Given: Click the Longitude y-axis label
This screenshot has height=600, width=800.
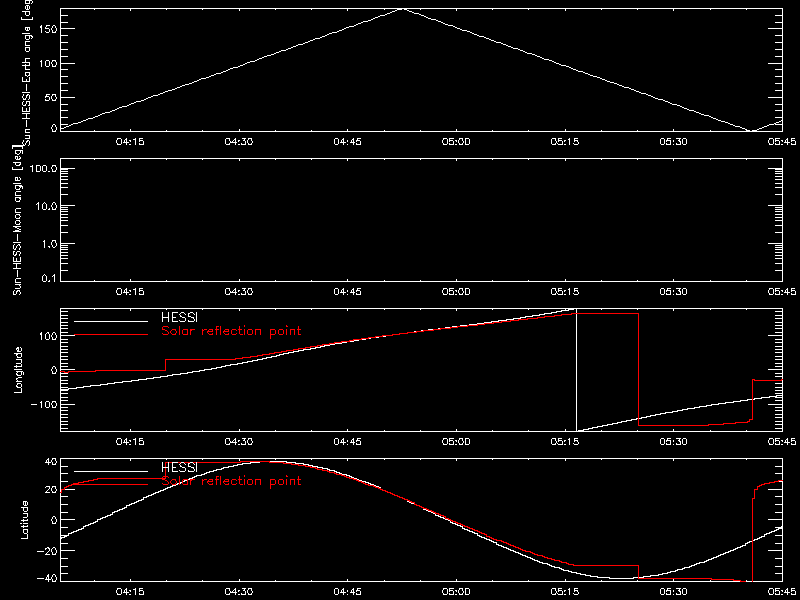Looking at the screenshot, I should click(x=19, y=370).
